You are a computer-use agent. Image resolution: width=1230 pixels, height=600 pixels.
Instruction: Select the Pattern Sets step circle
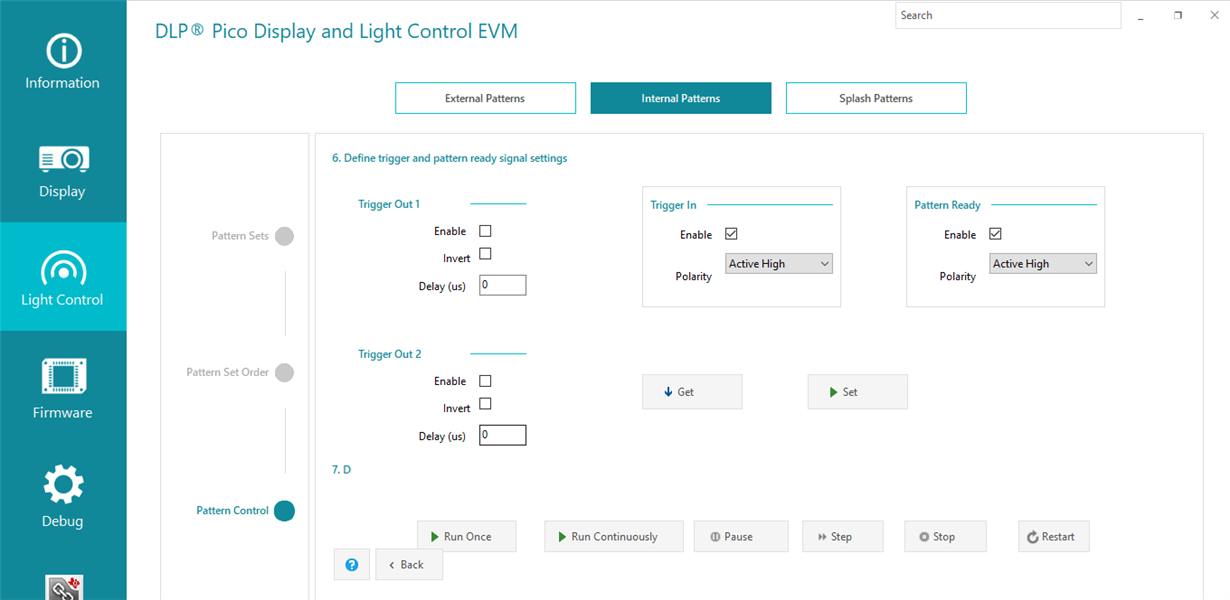[x=284, y=237]
